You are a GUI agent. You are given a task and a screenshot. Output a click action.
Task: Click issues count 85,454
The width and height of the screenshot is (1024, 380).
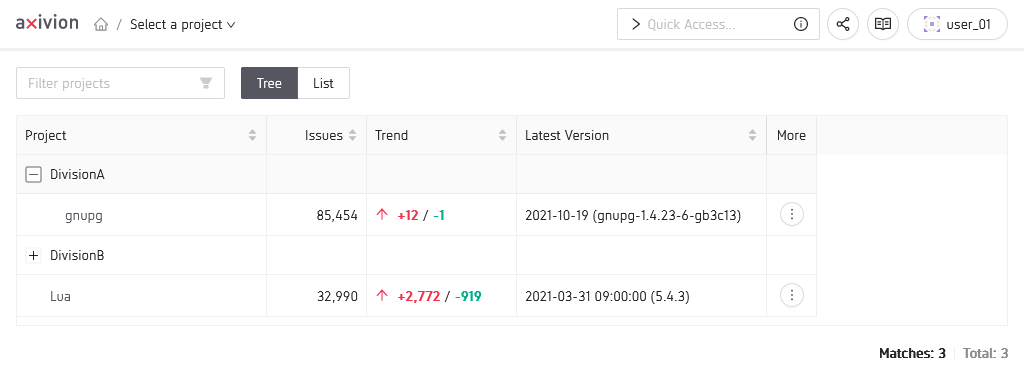[337, 215]
